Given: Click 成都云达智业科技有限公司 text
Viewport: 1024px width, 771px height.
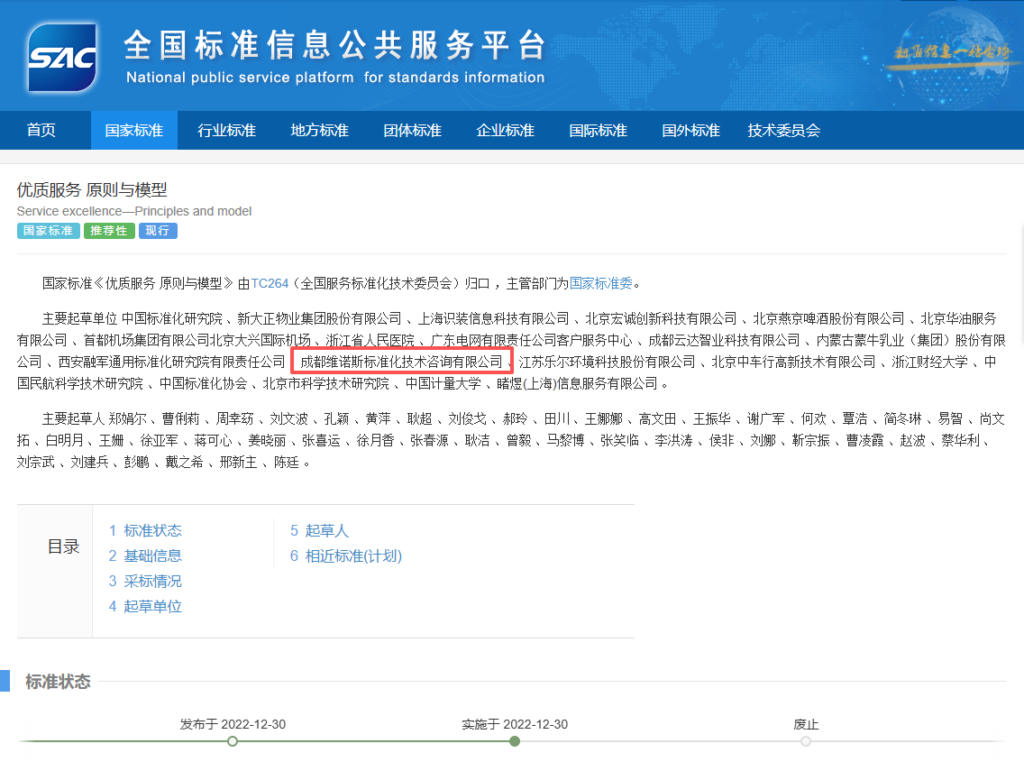Looking at the screenshot, I should click(x=724, y=340).
